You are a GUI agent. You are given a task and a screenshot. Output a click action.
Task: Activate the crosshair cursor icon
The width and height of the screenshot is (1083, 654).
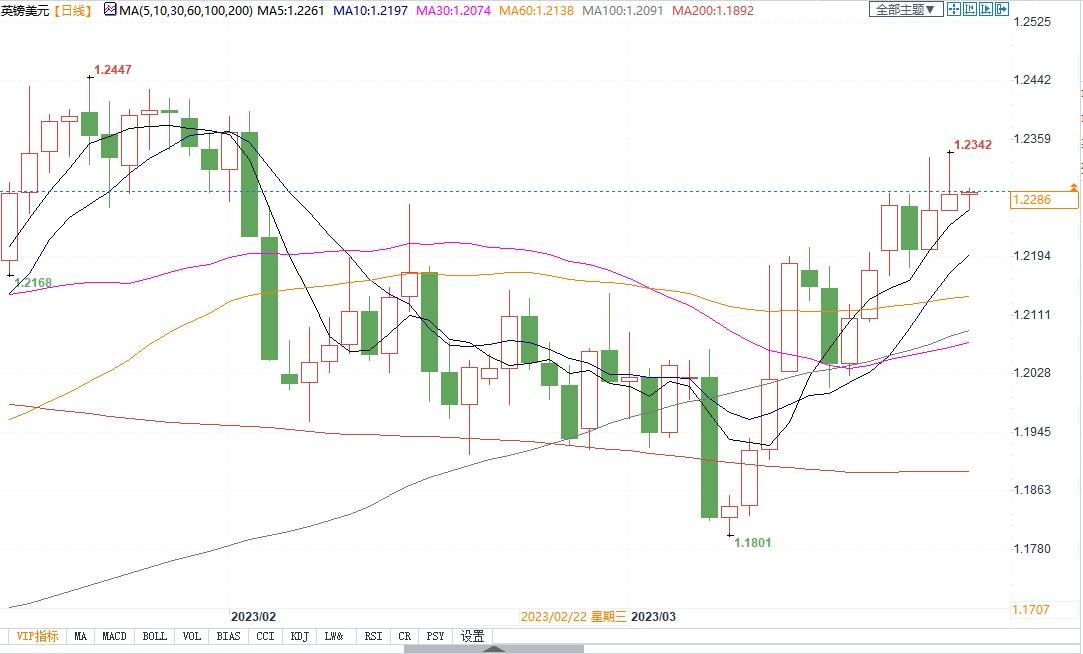click(x=954, y=9)
